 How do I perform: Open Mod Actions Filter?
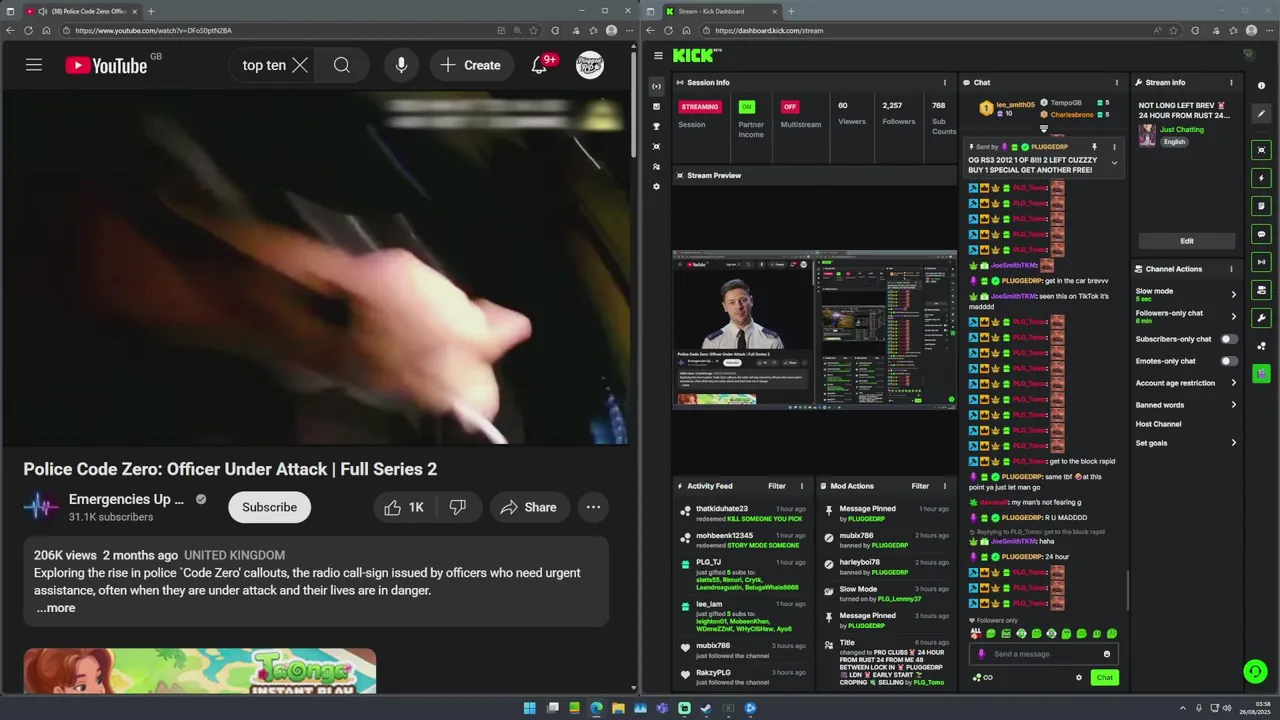(920, 486)
